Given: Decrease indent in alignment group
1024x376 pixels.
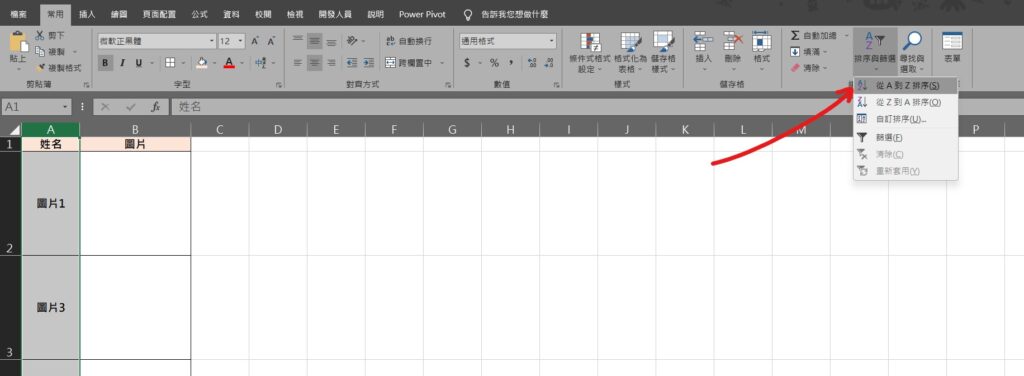Looking at the screenshot, I should coord(352,63).
